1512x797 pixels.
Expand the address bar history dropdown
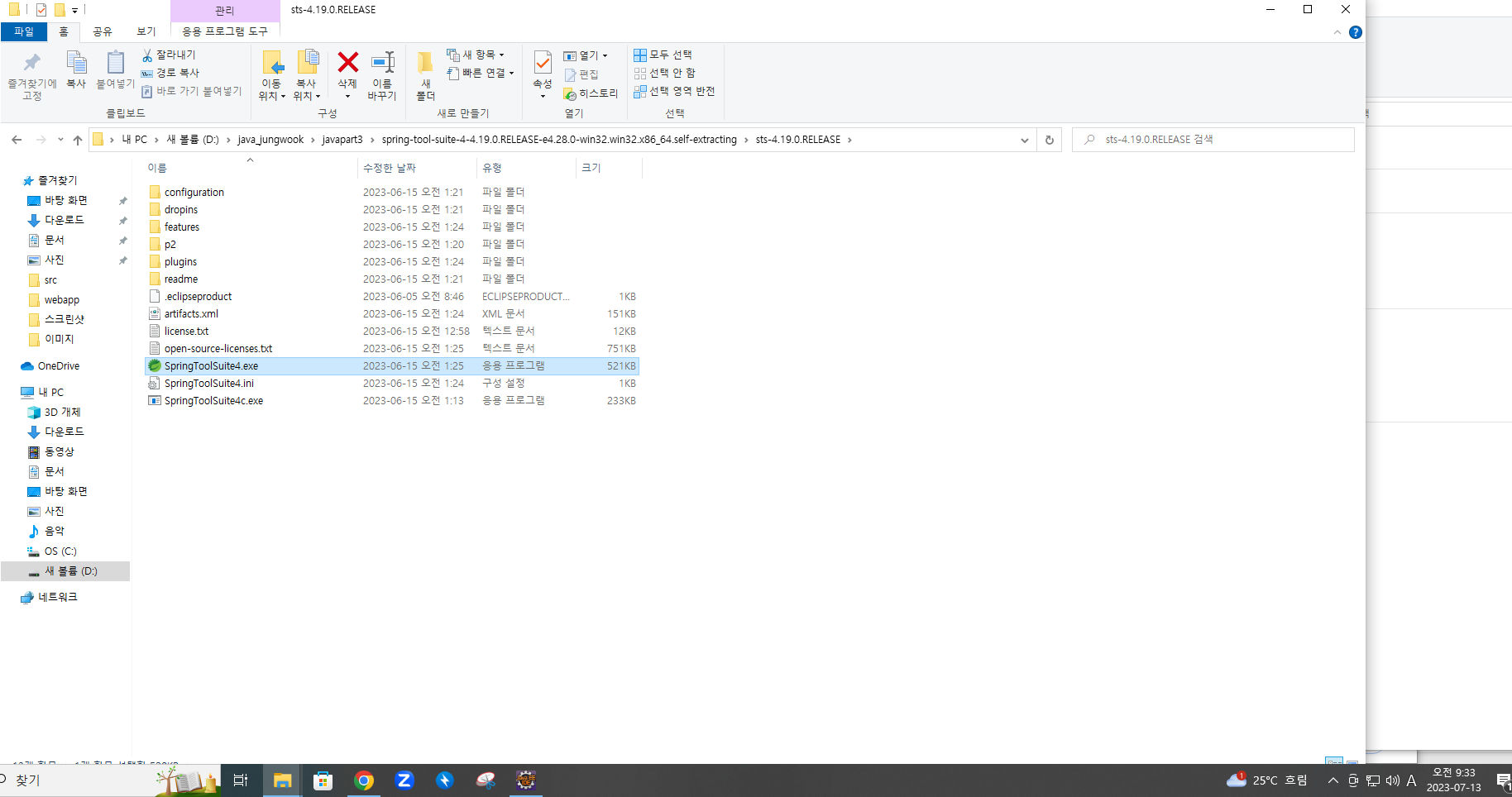(x=1025, y=140)
